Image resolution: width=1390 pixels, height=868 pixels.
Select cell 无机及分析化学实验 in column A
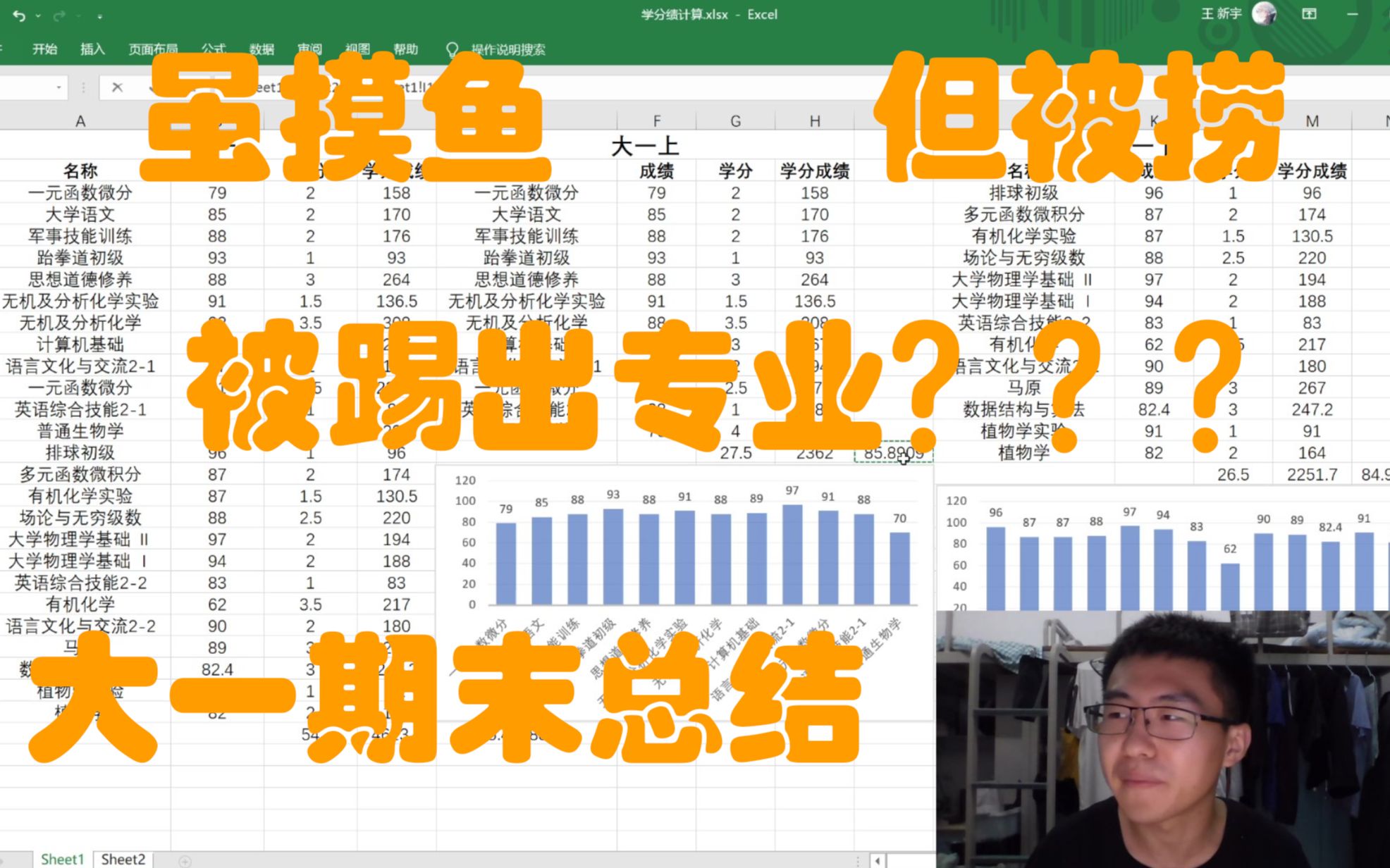(x=80, y=302)
